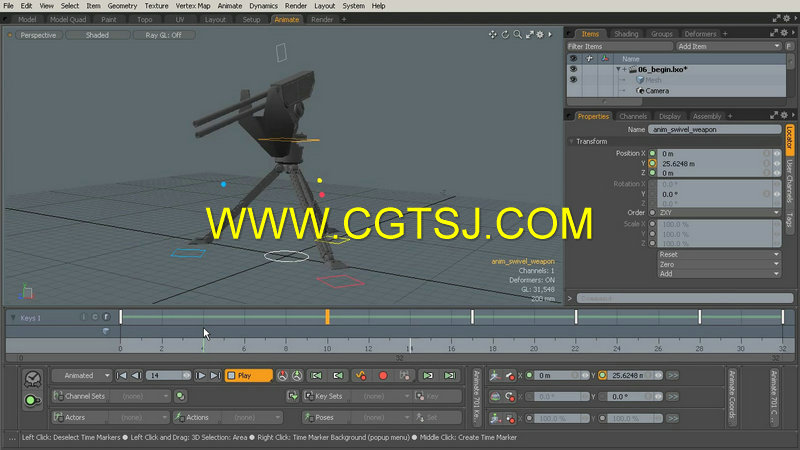The image size is (800, 450).
Task: Expand Properties panel with maximize icon
Action: [774, 116]
